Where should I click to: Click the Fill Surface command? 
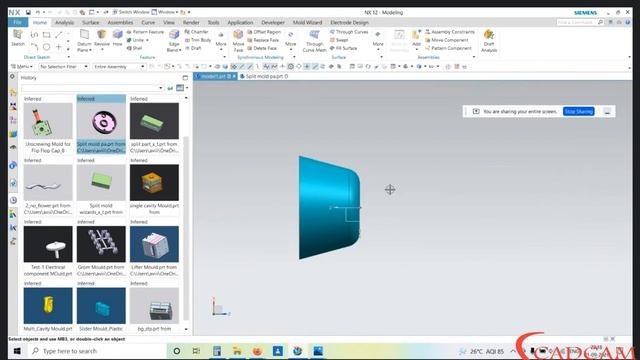(x=344, y=48)
